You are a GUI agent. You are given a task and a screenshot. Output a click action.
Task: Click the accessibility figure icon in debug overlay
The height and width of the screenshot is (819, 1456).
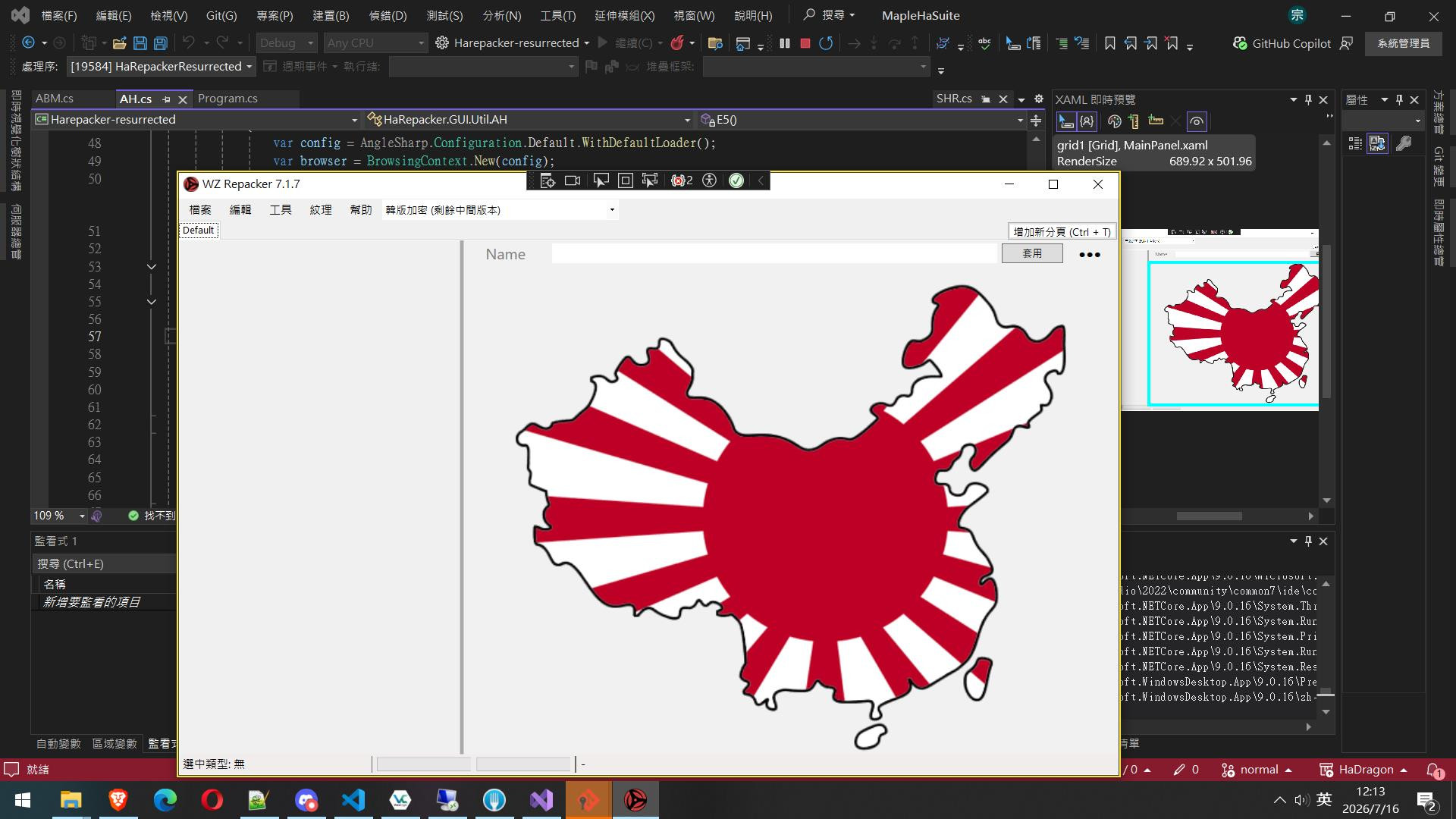pos(709,180)
